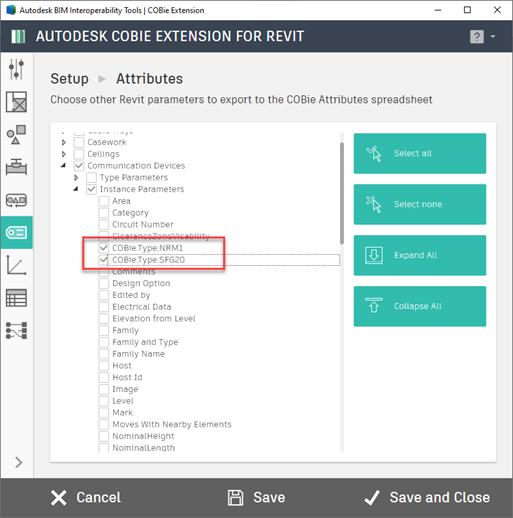Check the Circuit Number checkbox
Viewport: 513px width, 518px height.
click(104, 224)
